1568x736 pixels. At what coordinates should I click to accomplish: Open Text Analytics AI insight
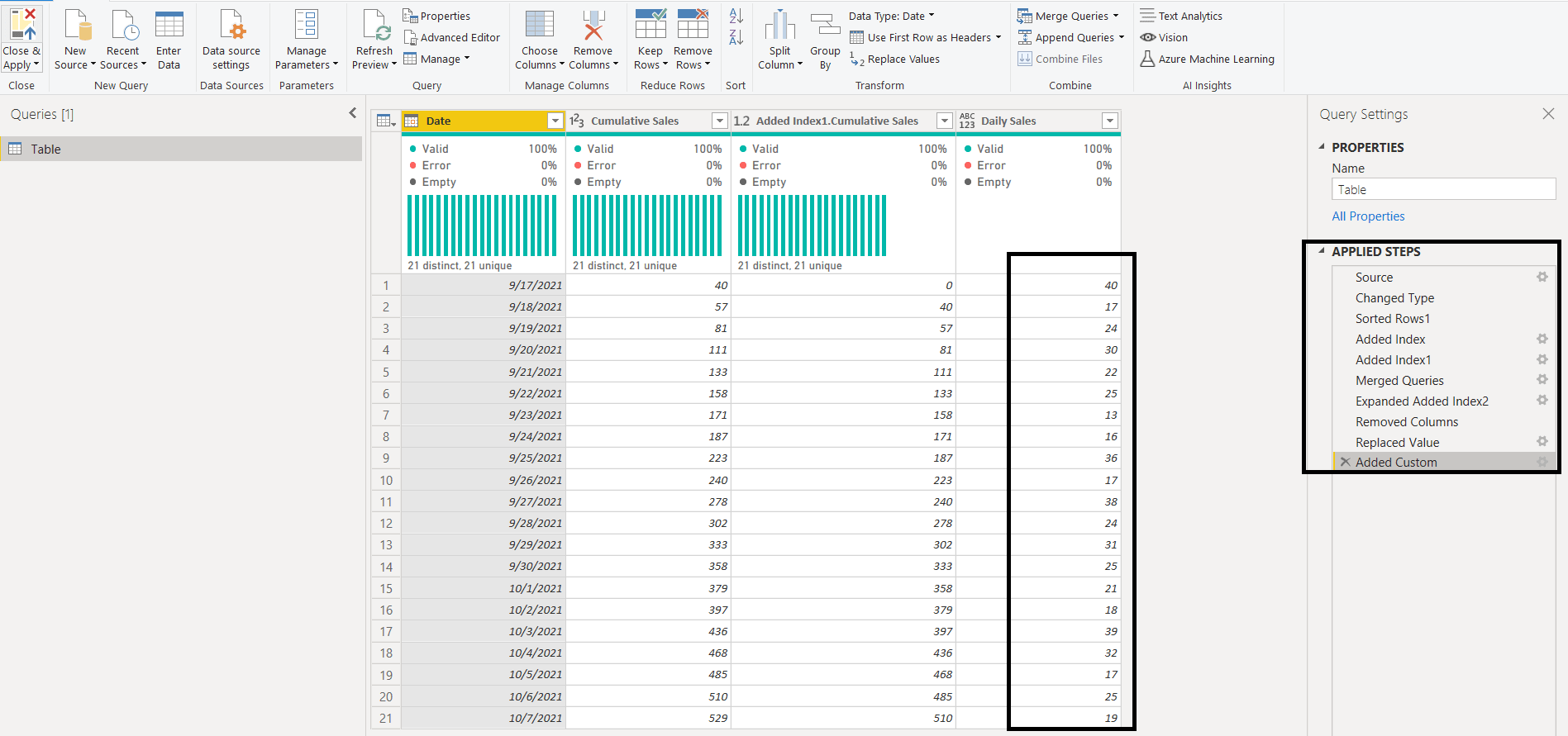(1181, 16)
